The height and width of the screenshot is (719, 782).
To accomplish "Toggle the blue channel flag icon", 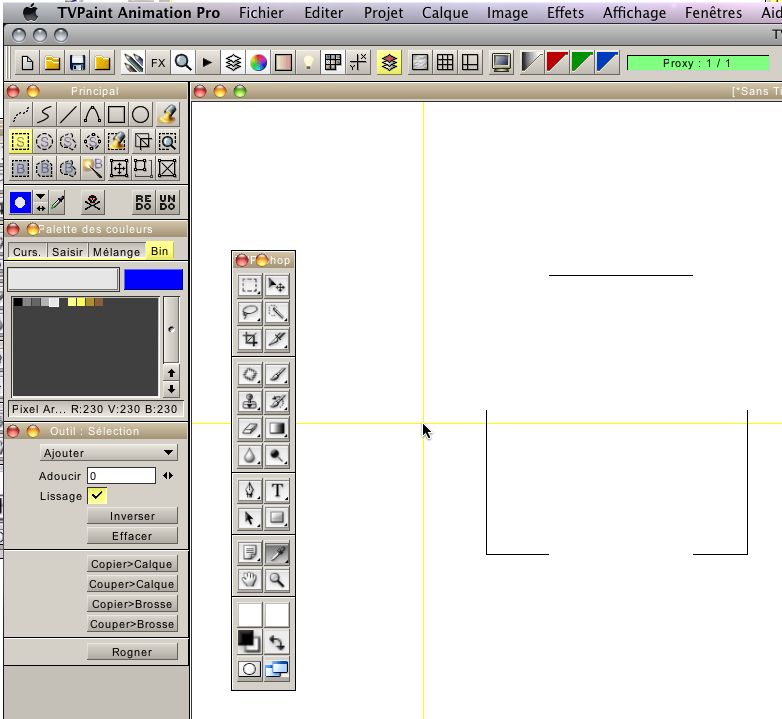I will click(x=607, y=62).
